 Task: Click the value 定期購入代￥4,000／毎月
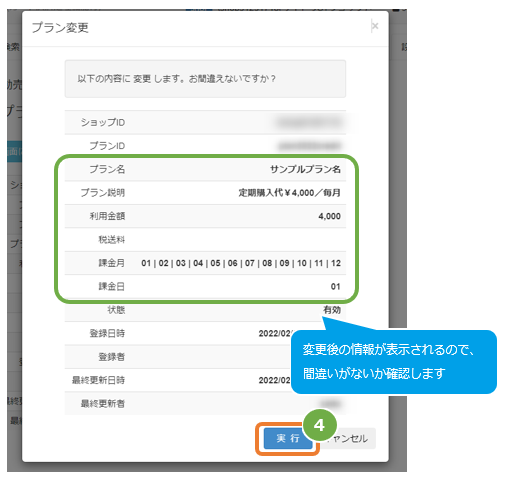pyautogui.click(x=289, y=193)
